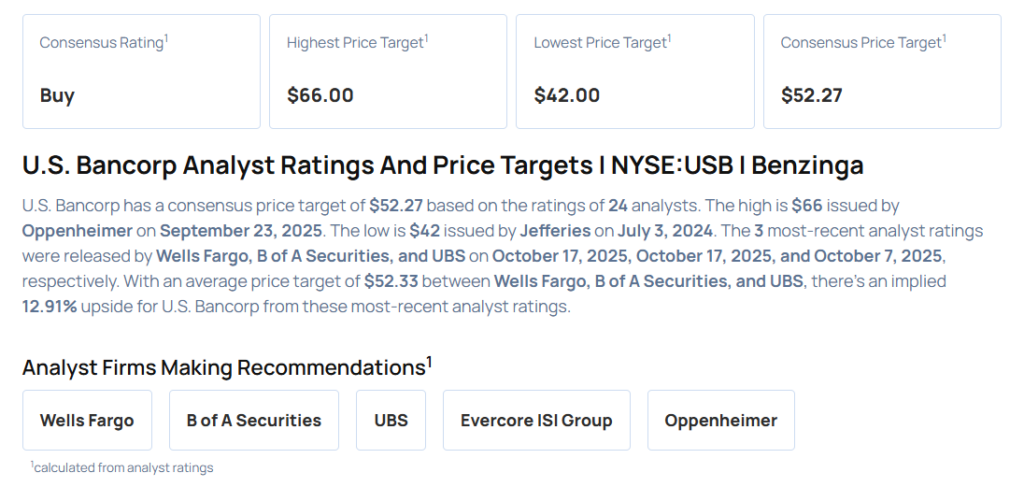Click the U.S. Bancorp Analyst Ratings heading
Viewport: 1024px width, 487px height.
(x=442, y=165)
